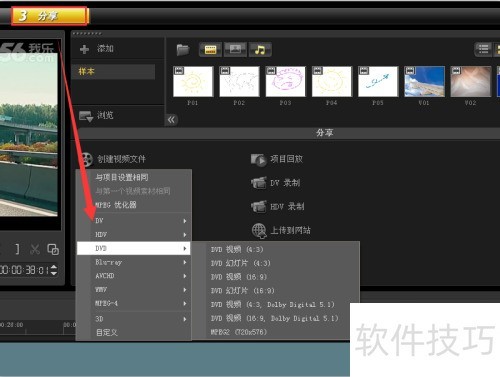This screenshot has width=500, height=377.
Task: Toggle the show videos filter icon
Action: pos(210,50)
